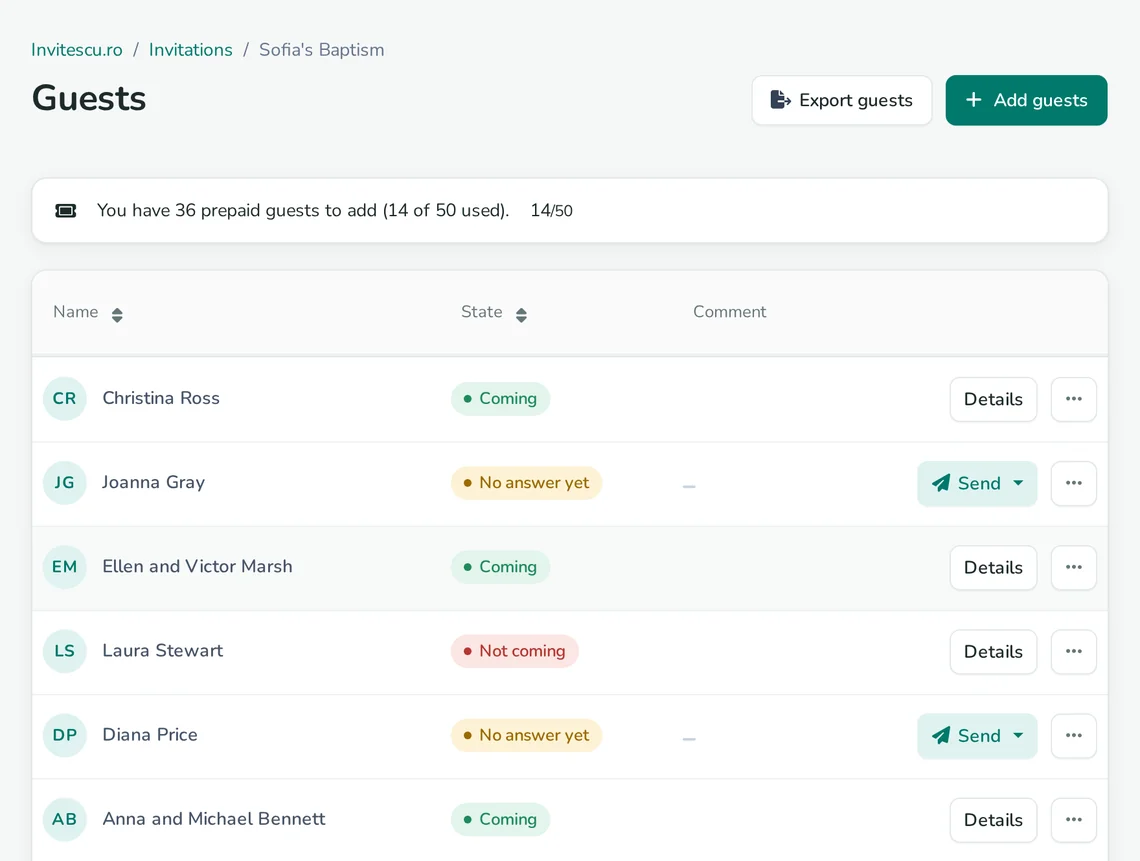Click the AB avatar badge
The height and width of the screenshot is (861, 1140).
65,820
